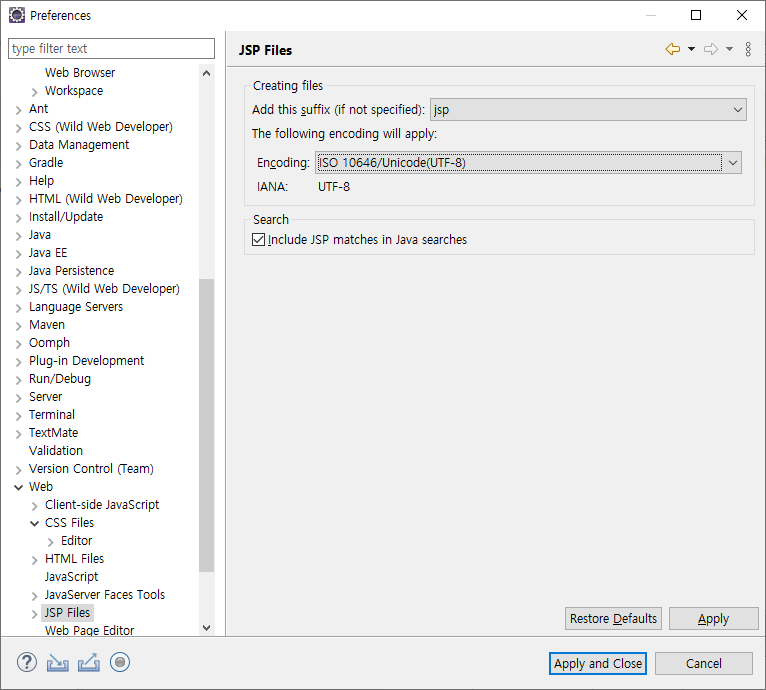Click the Import preferences icon
Screen dimensions: 766x690
click(58, 663)
